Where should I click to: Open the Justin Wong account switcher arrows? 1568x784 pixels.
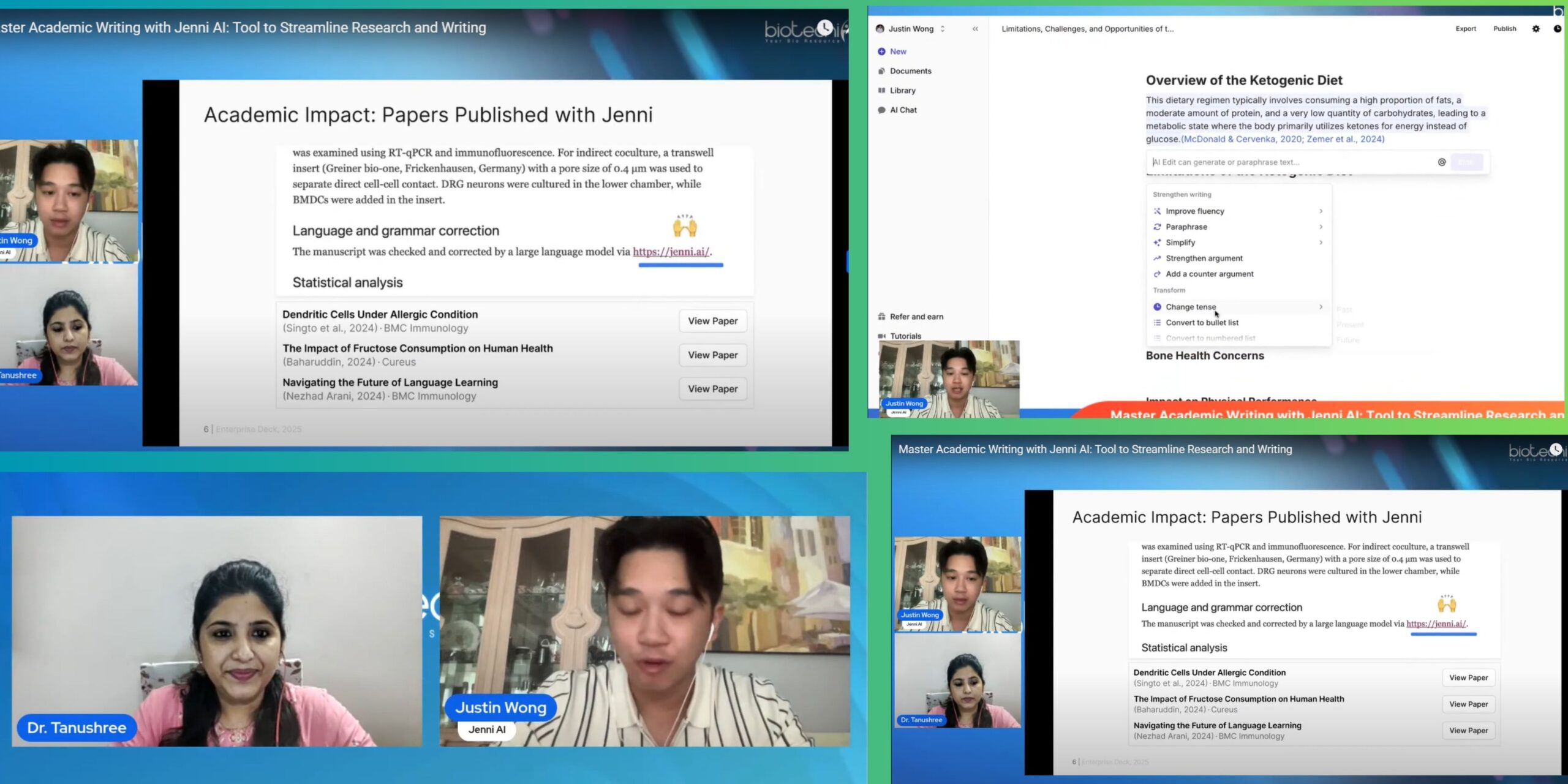pyautogui.click(x=943, y=29)
